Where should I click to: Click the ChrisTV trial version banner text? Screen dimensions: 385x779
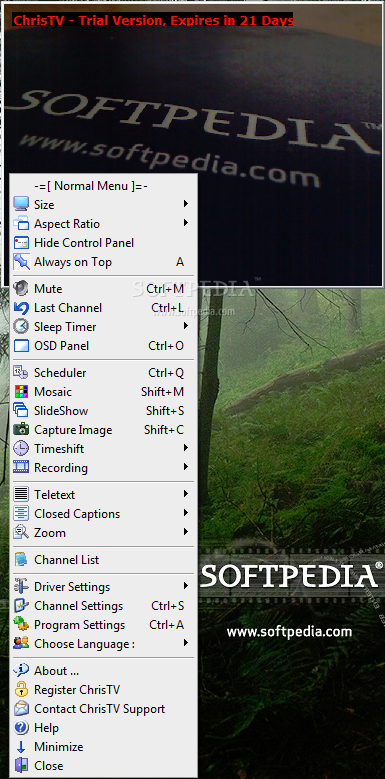153,20
